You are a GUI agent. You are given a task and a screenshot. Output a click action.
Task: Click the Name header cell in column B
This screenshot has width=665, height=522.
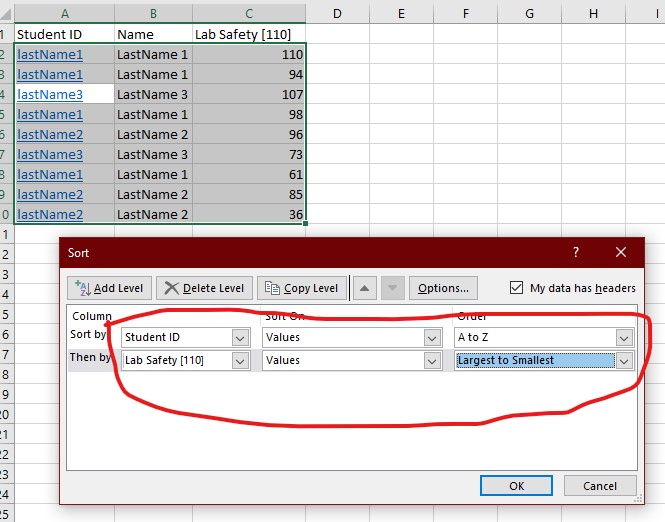click(152, 34)
